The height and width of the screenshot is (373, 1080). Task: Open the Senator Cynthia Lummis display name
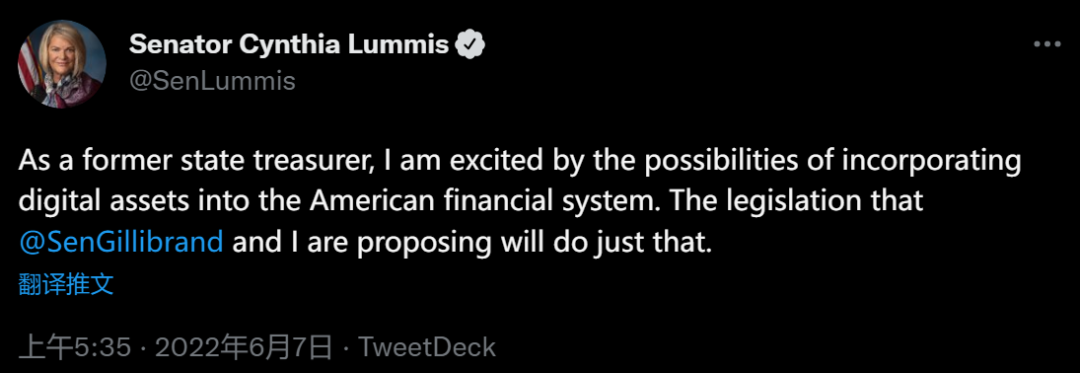coord(289,45)
